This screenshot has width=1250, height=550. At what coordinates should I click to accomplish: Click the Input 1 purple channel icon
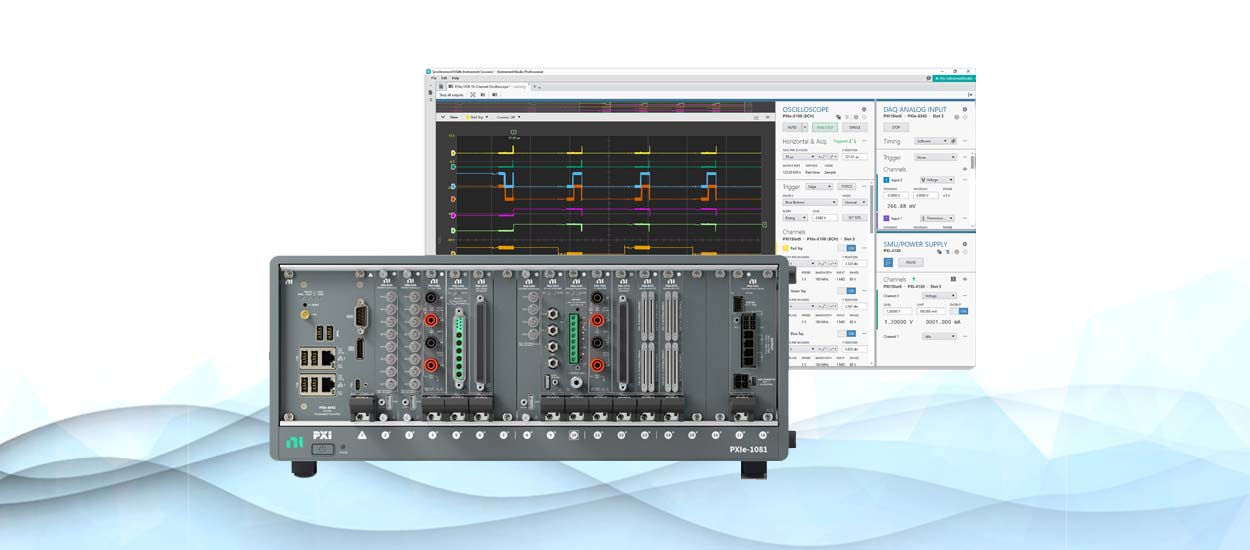click(x=886, y=217)
